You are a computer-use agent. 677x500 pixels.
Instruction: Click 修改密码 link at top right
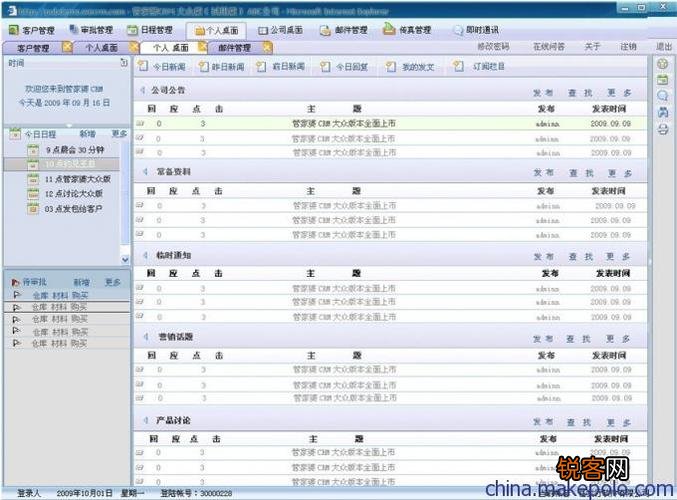492,47
